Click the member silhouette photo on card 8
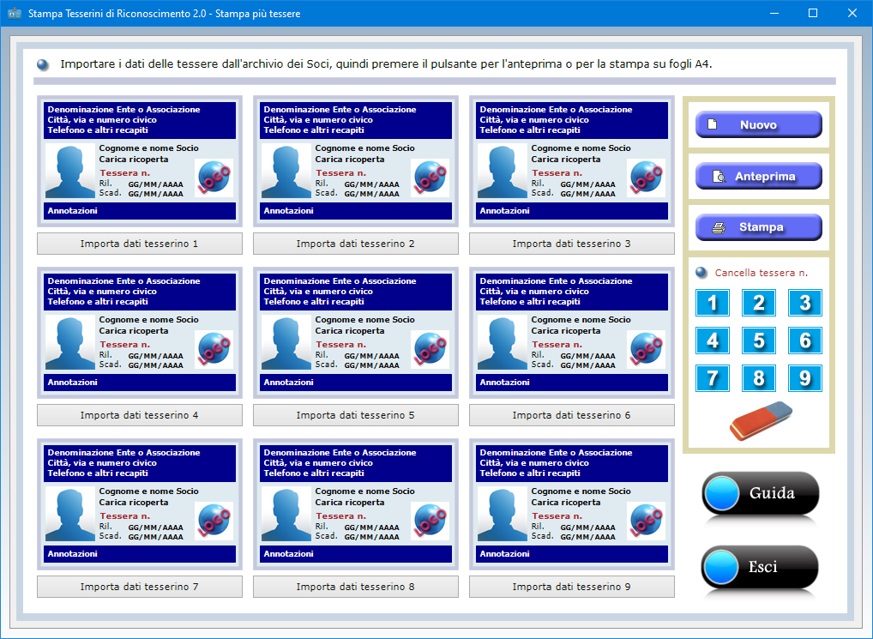The width and height of the screenshot is (873, 639). pos(286,514)
